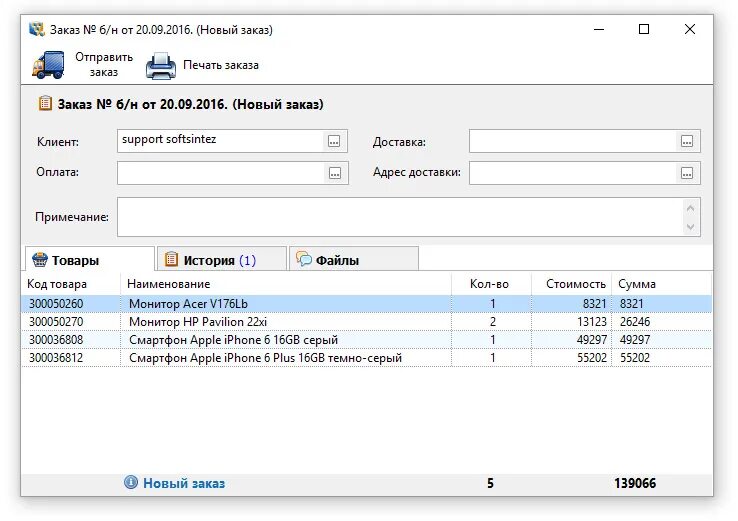Open the Клиент selection ellipsis button
The height and width of the screenshot is (521, 738).
334,141
